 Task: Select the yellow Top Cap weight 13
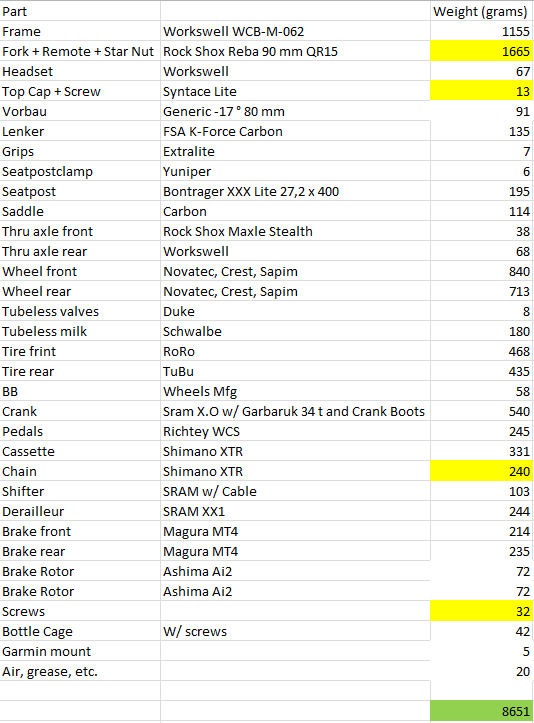tap(481, 91)
